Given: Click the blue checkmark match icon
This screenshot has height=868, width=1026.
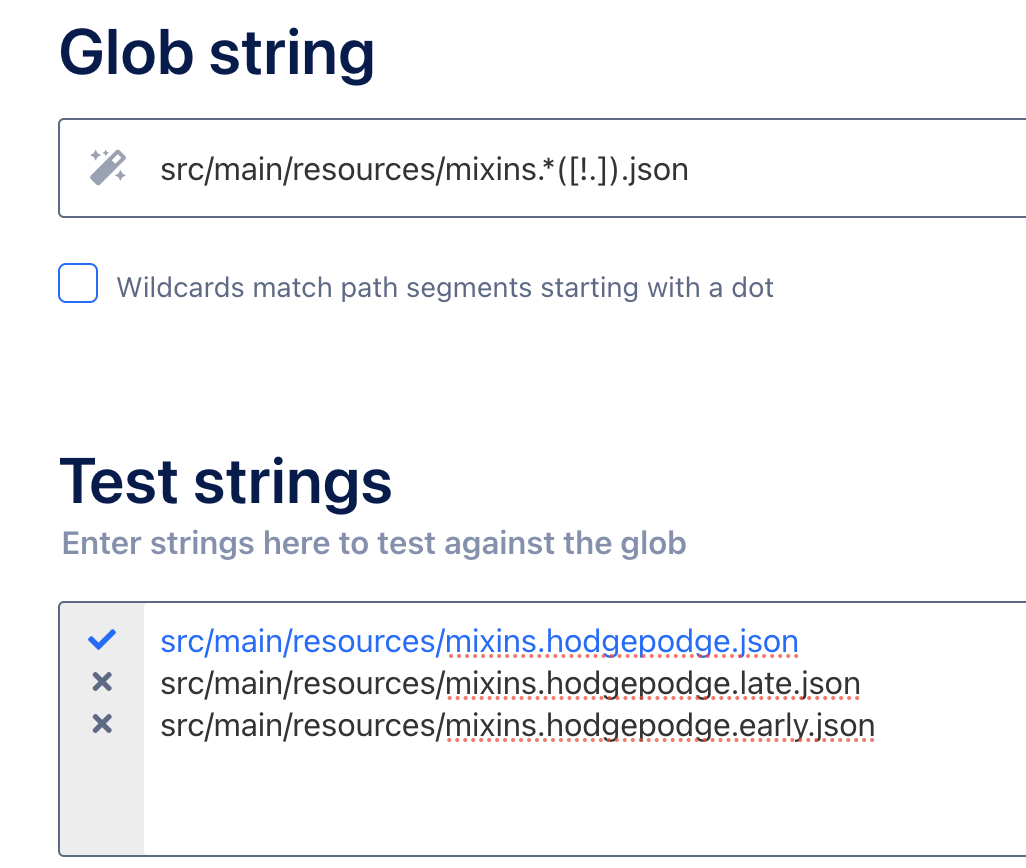Looking at the screenshot, I should click(102, 639).
